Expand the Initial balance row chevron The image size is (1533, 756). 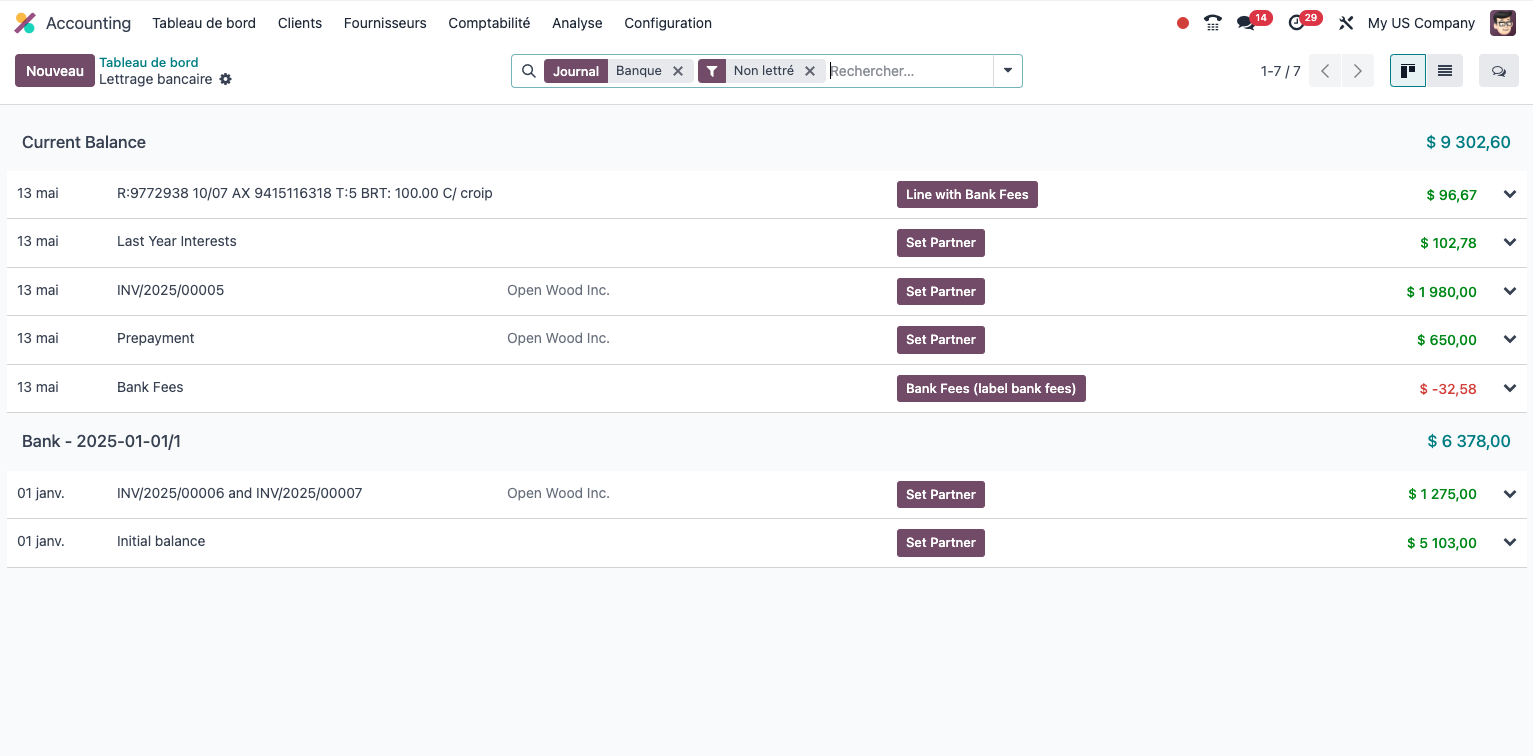1510,542
